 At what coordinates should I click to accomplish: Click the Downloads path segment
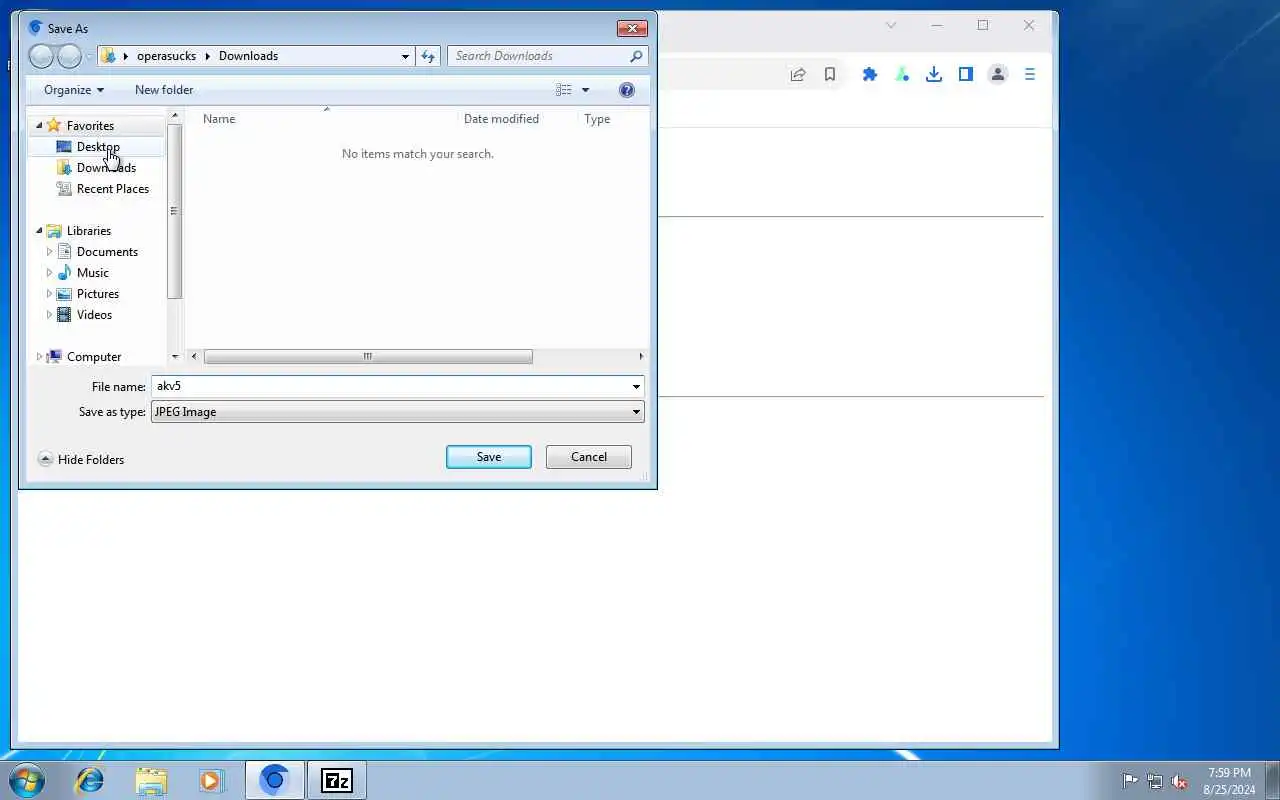tap(248, 56)
